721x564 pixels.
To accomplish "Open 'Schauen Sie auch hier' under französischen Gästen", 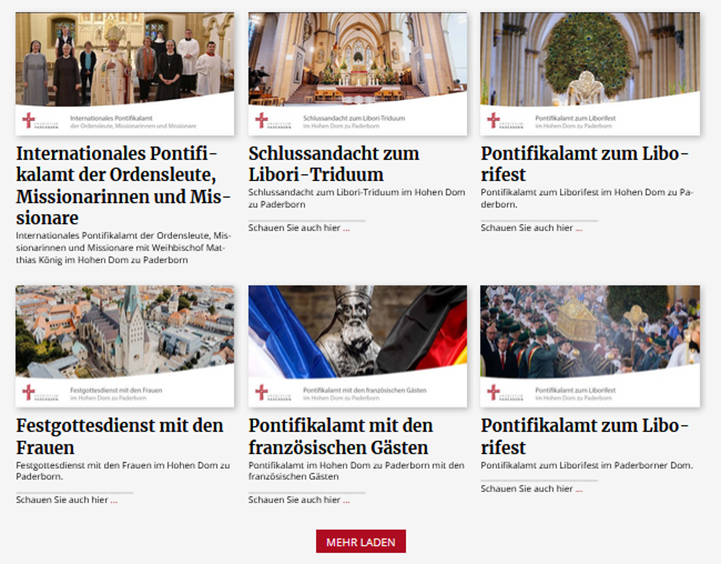I will click(299, 500).
